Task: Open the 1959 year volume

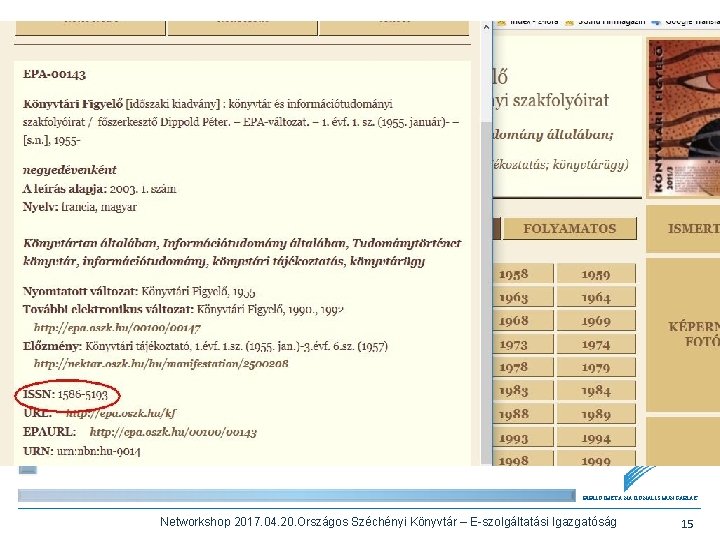Action: point(596,274)
